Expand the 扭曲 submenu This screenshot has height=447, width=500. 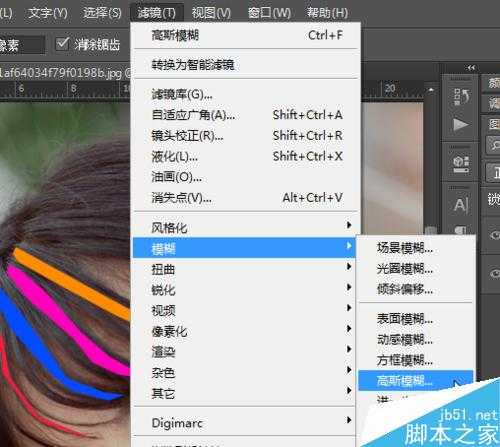point(244,269)
